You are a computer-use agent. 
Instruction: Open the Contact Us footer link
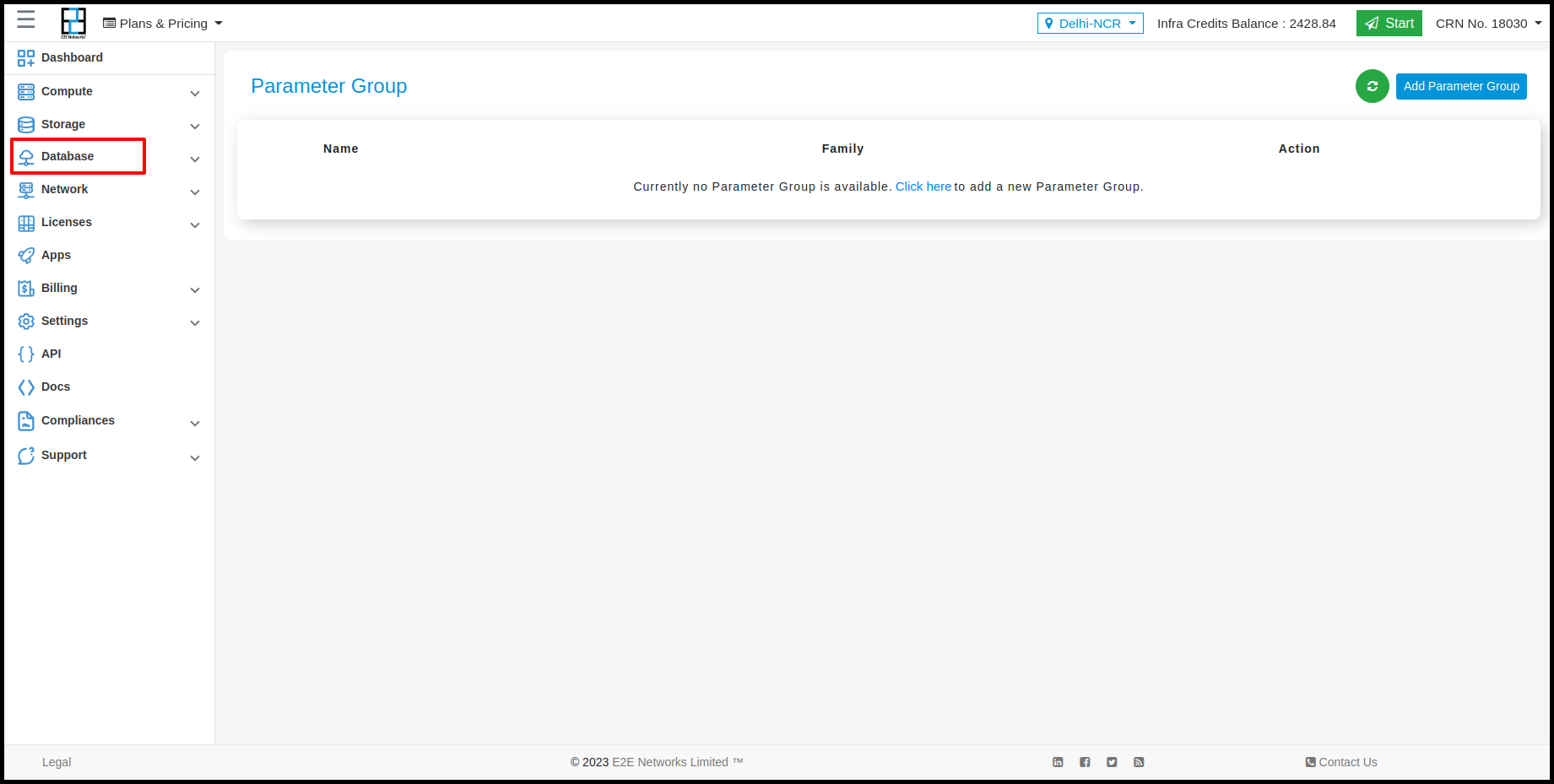1341,762
